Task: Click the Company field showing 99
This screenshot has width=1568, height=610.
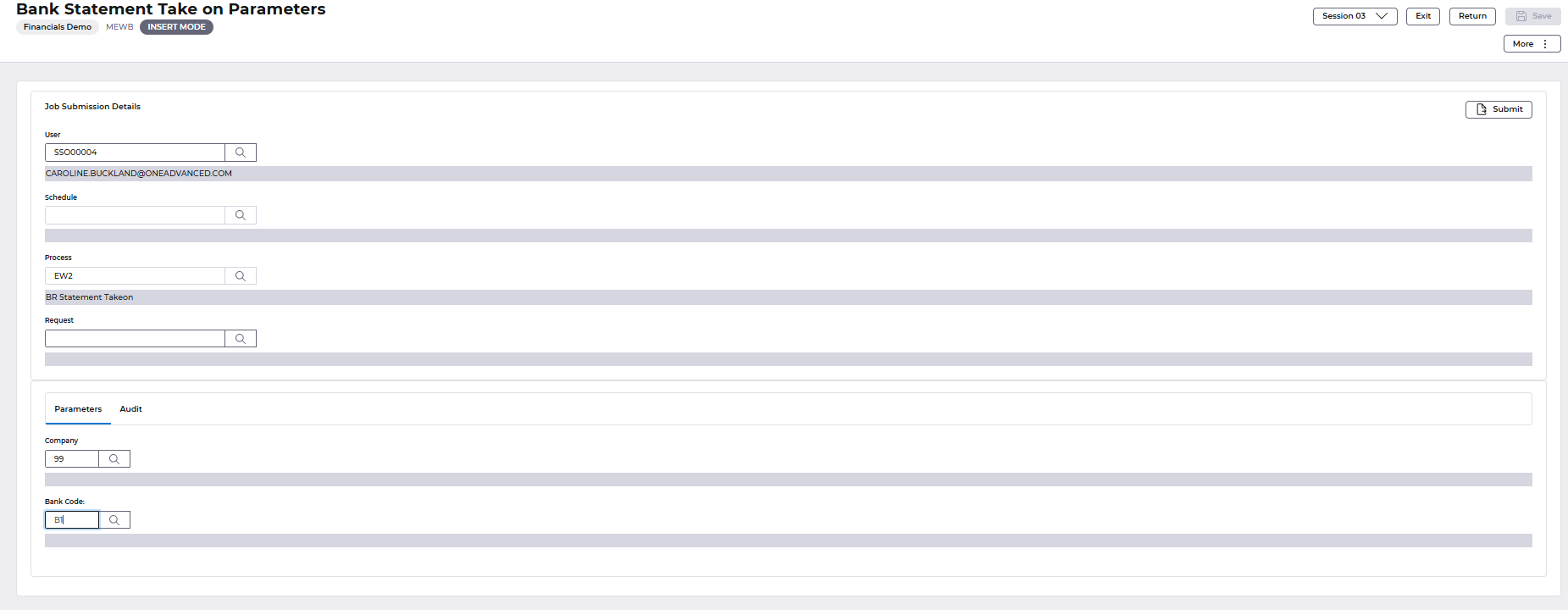Action: (x=73, y=459)
